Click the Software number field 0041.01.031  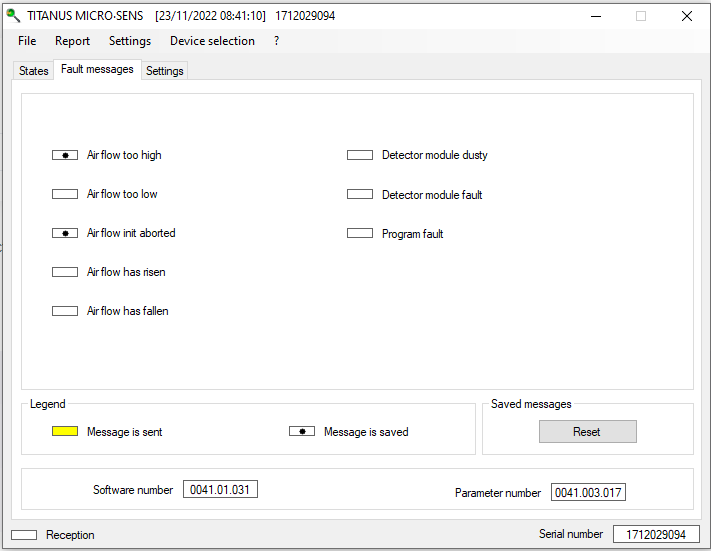(220, 489)
